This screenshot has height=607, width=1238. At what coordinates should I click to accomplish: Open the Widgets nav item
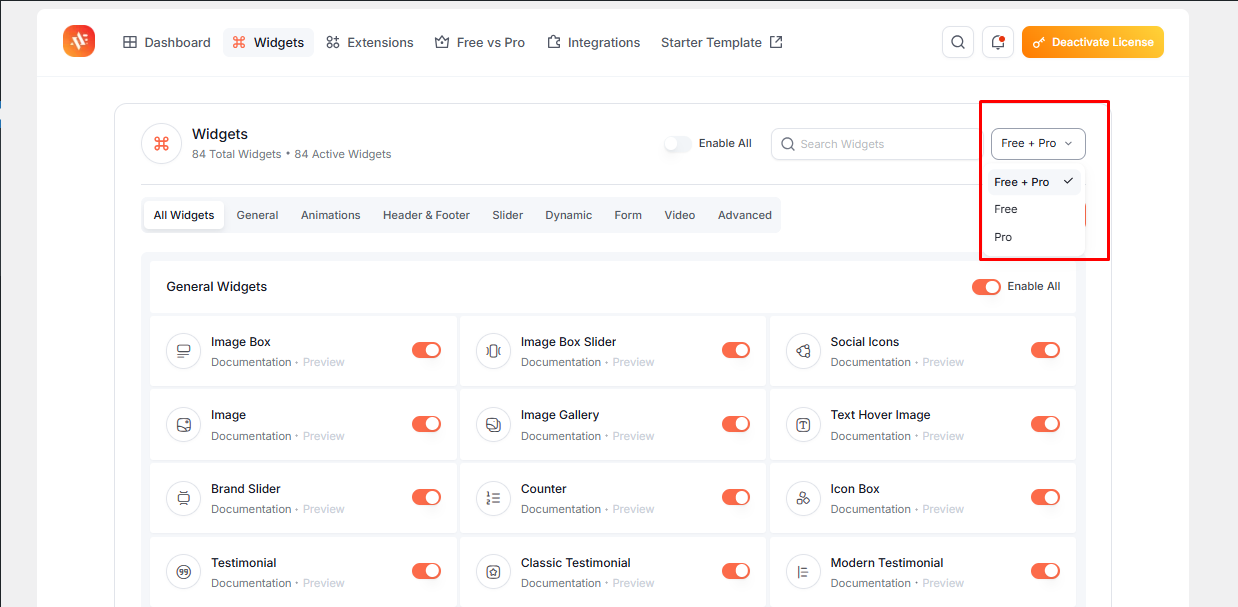pos(268,42)
